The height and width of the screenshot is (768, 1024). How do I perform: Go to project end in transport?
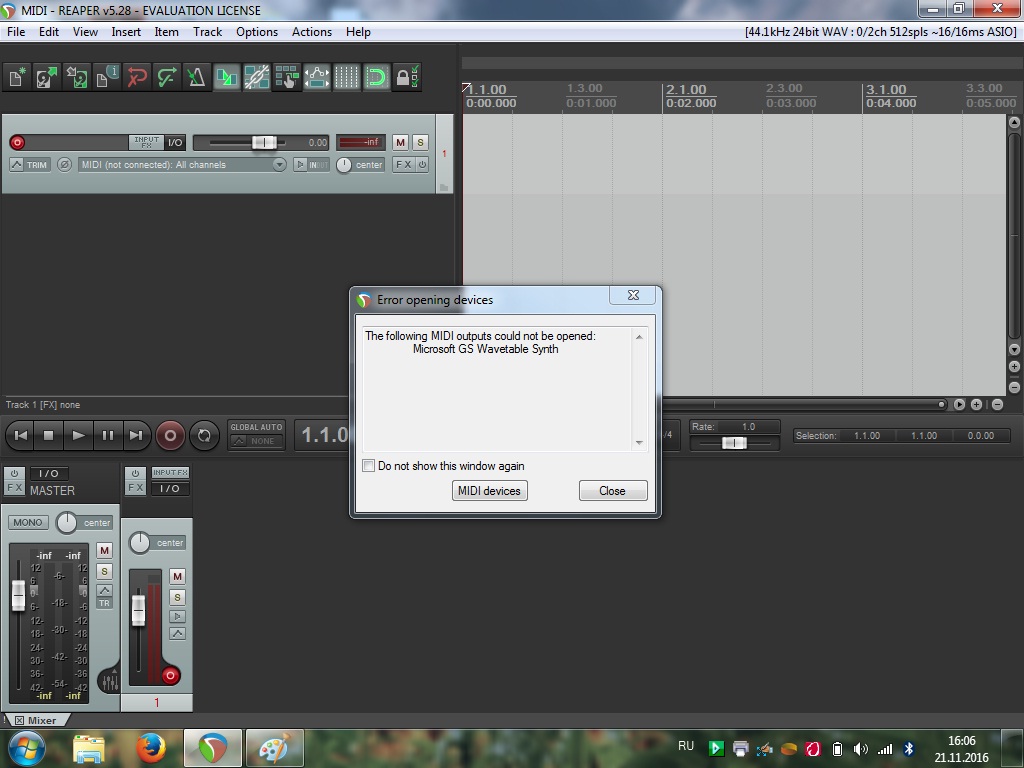tap(136, 436)
